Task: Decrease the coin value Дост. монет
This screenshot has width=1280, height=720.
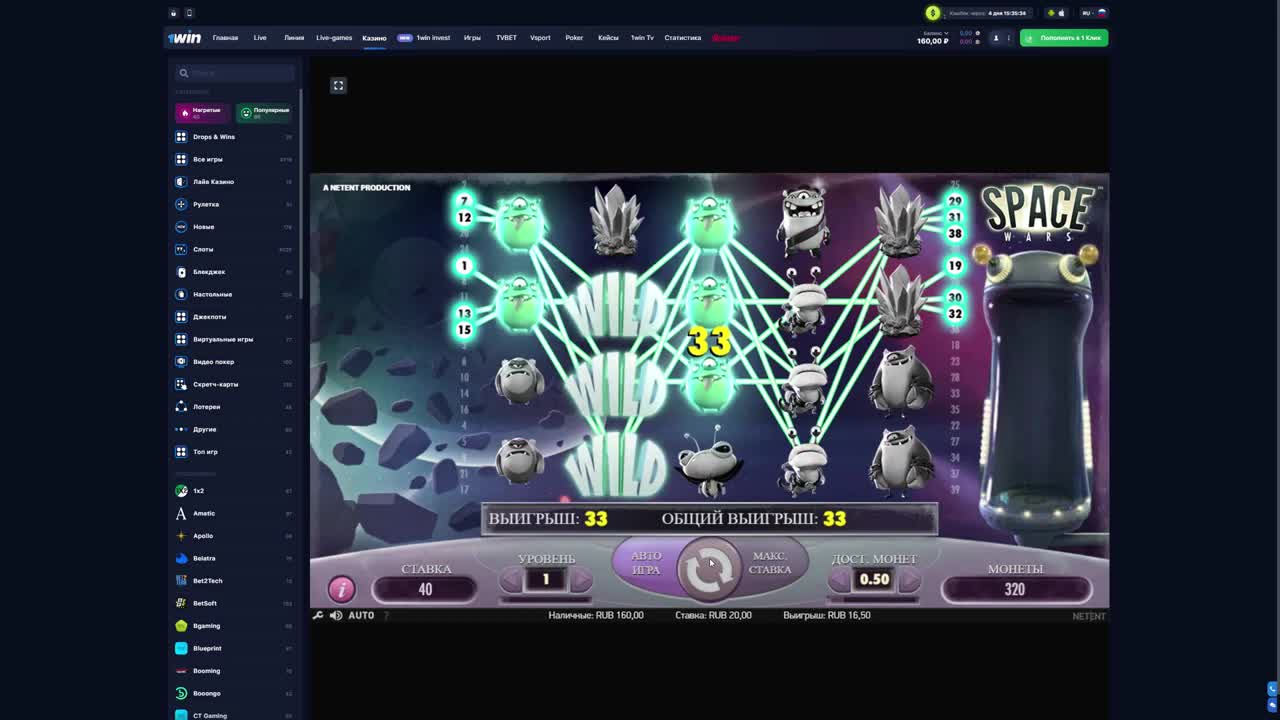Action: coord(838,580)
